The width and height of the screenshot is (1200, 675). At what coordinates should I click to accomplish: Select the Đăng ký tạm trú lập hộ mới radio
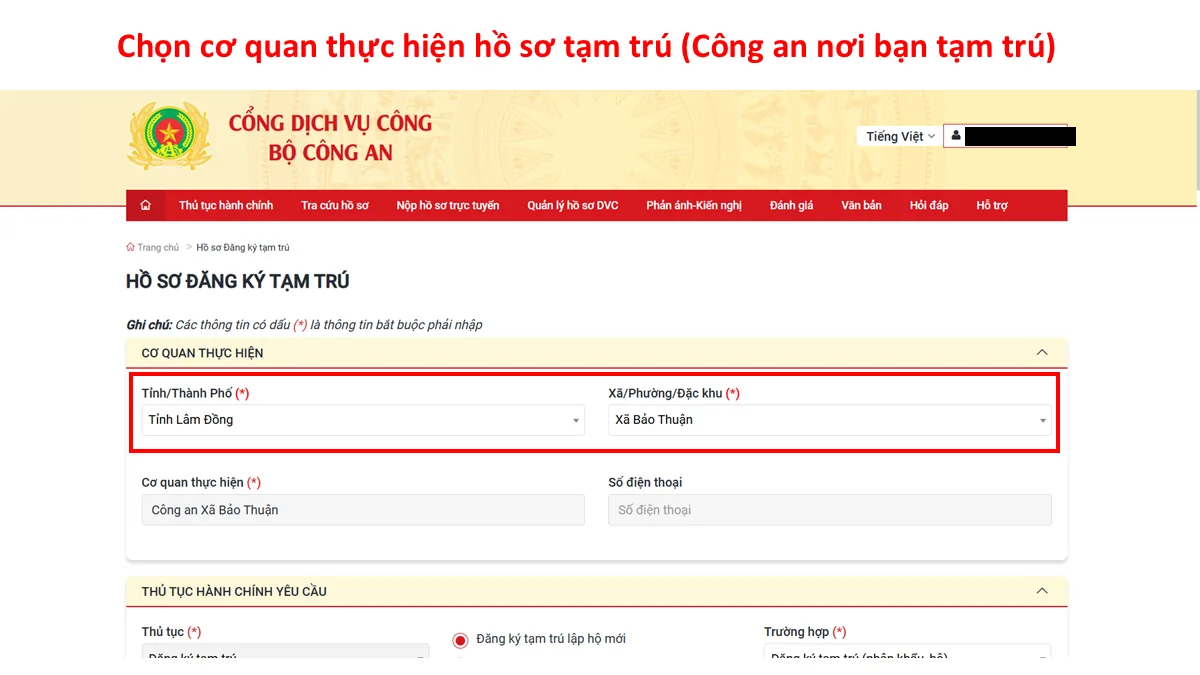460,640
